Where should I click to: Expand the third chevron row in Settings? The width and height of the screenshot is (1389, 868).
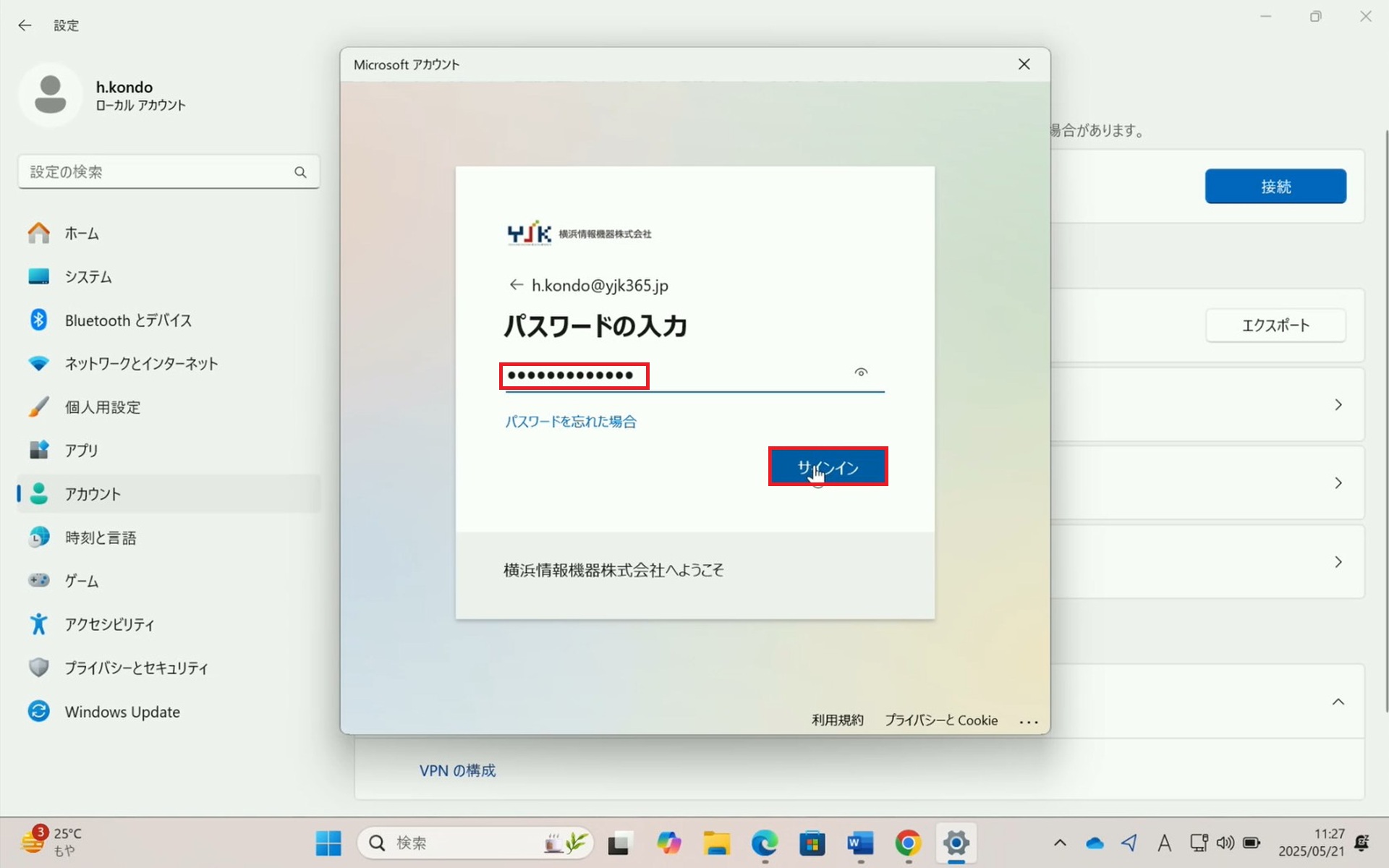coord(1338,562)
